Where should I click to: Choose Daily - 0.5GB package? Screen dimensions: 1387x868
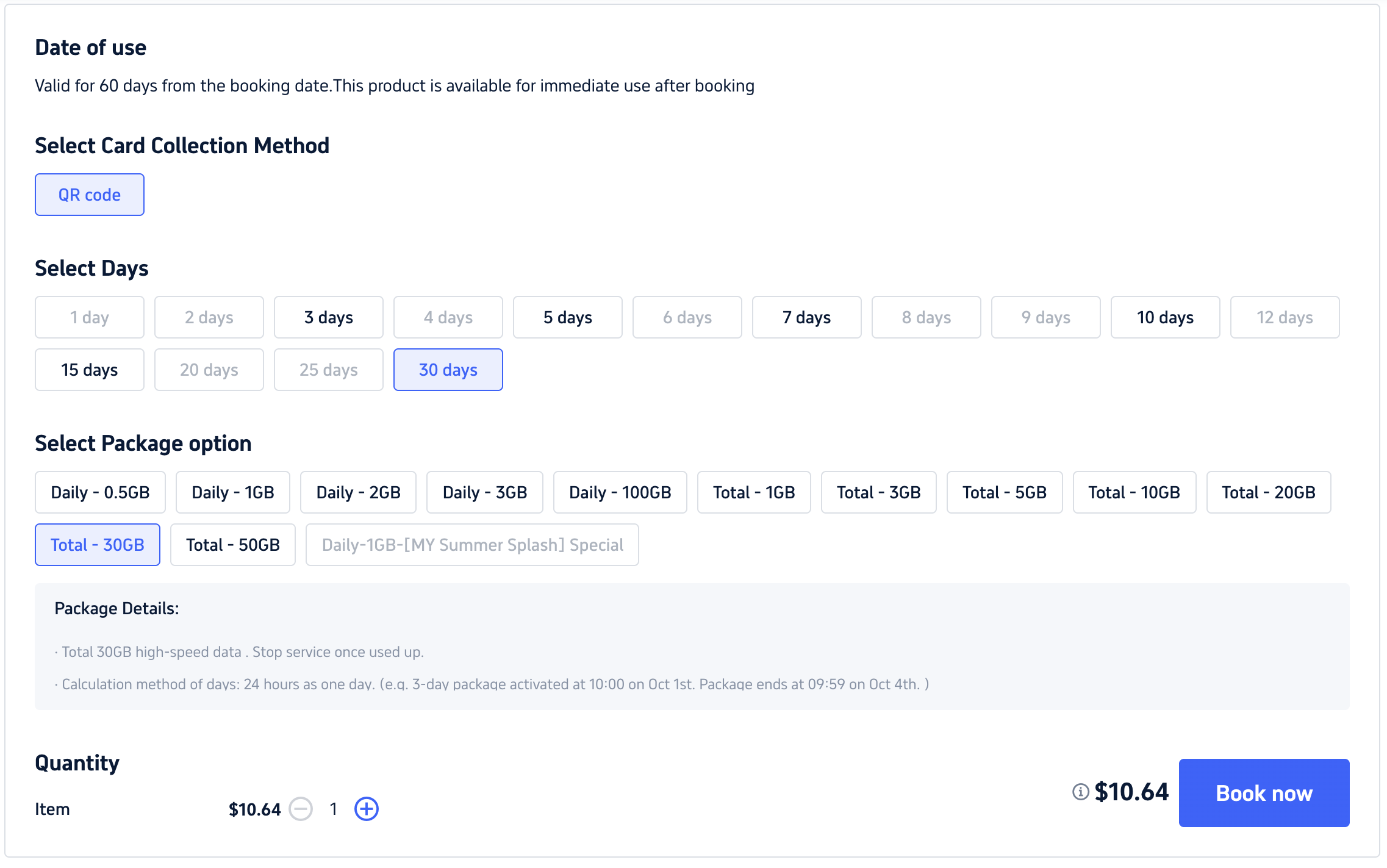(100, 492)
